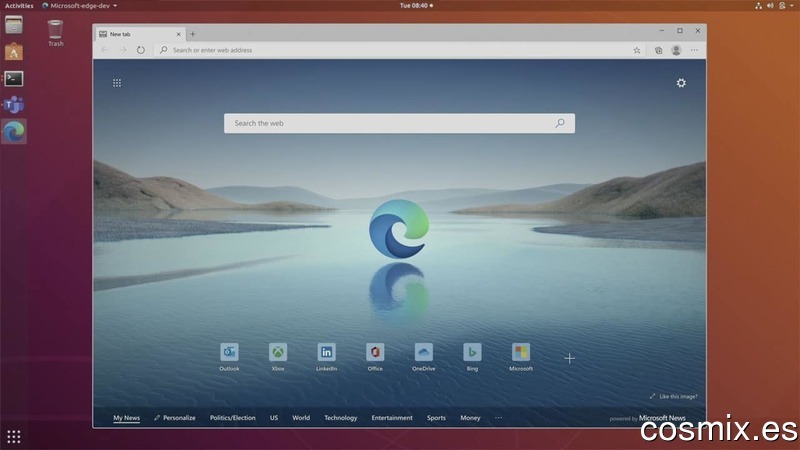This screenshot has width=800, height=450.
Task: Open the app launcher grid on new tab page
Action: click(117, 83)
